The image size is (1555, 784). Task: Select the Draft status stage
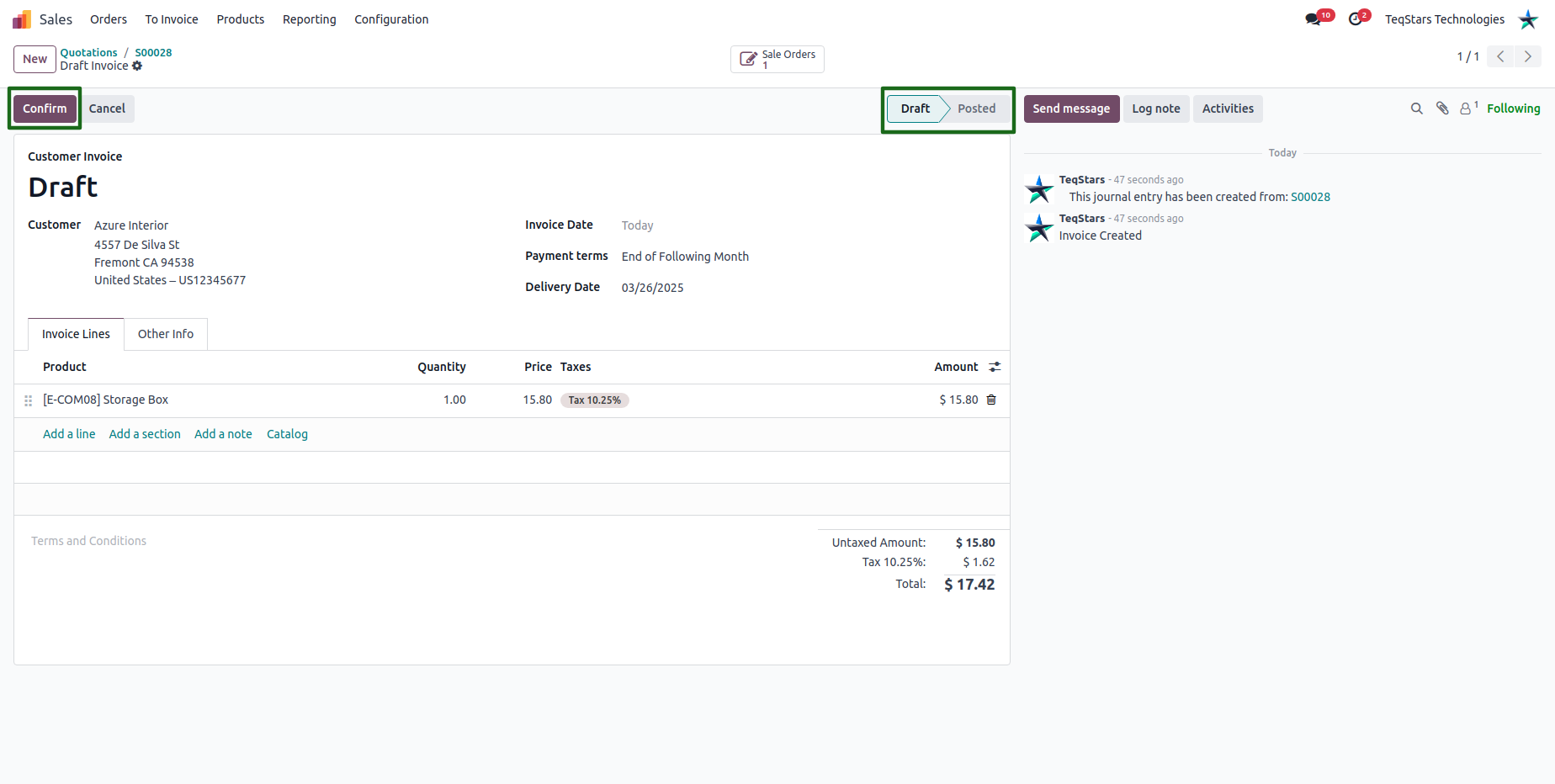[915, 109]
